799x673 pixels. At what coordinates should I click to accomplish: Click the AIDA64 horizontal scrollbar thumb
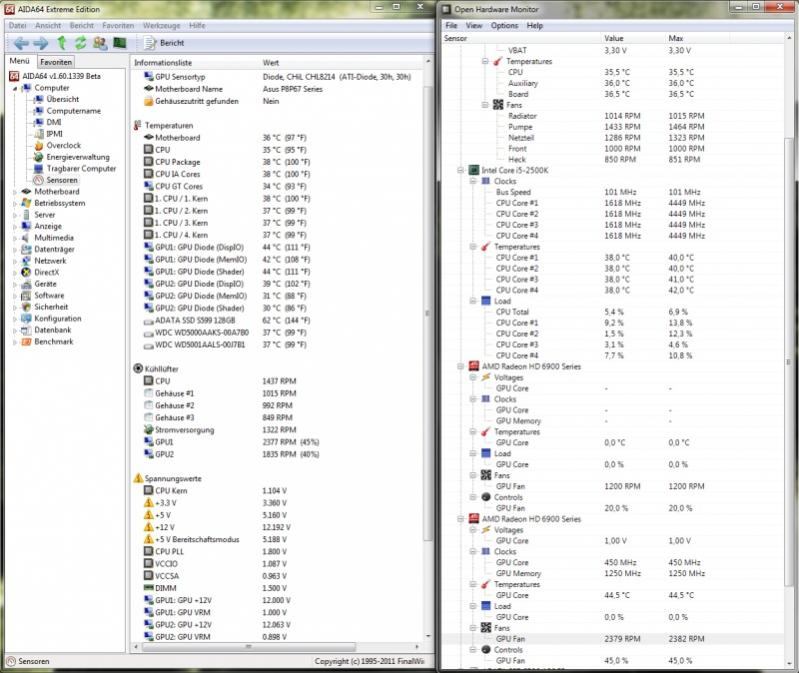(249, 647)
